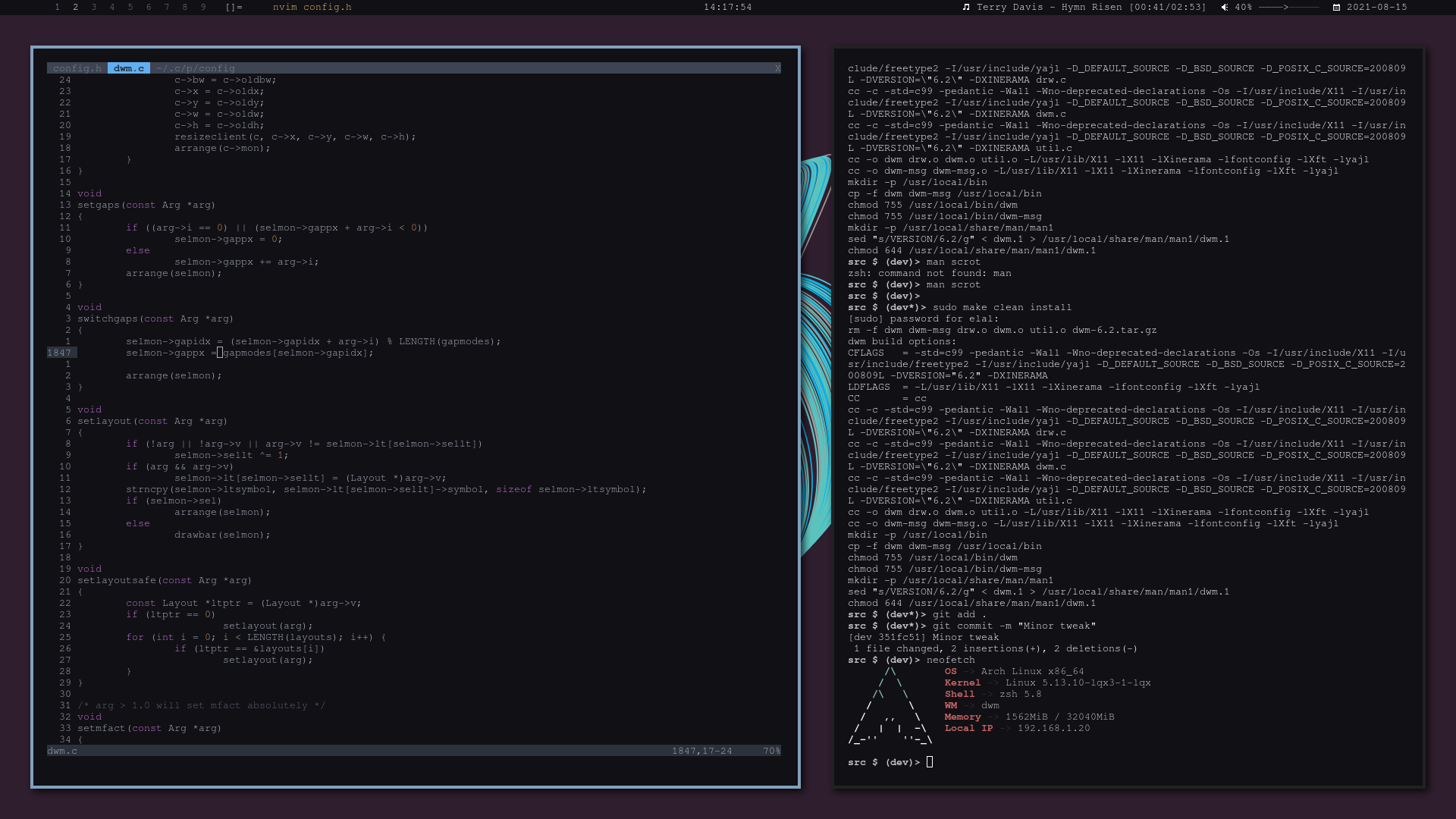Click the 'Shell' neofetch label
1456x819 pixels.
pyautogui.click(x=959, y=694)
